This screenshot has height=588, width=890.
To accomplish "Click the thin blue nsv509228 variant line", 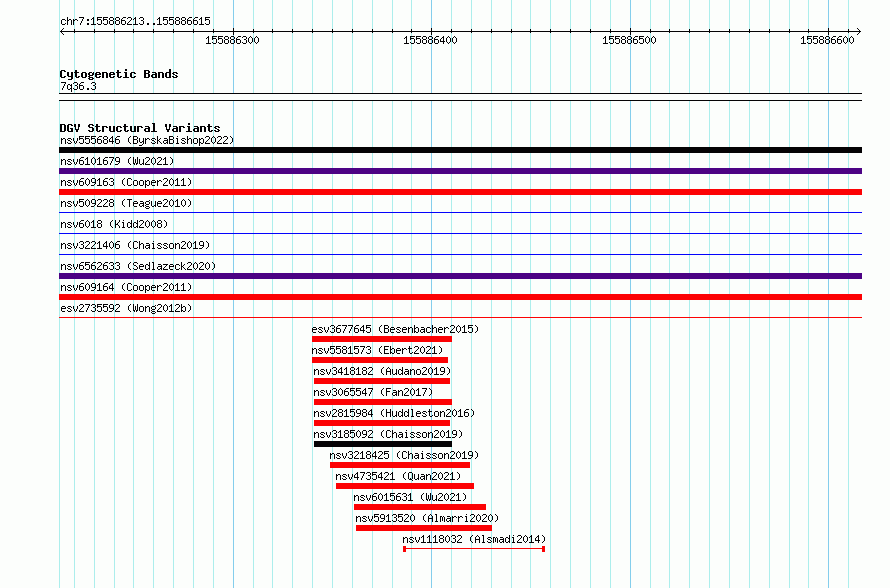I will (460, 213).
